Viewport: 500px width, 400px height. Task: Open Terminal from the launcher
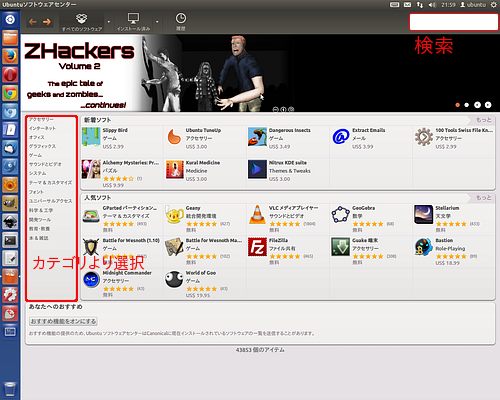(10, 240)
